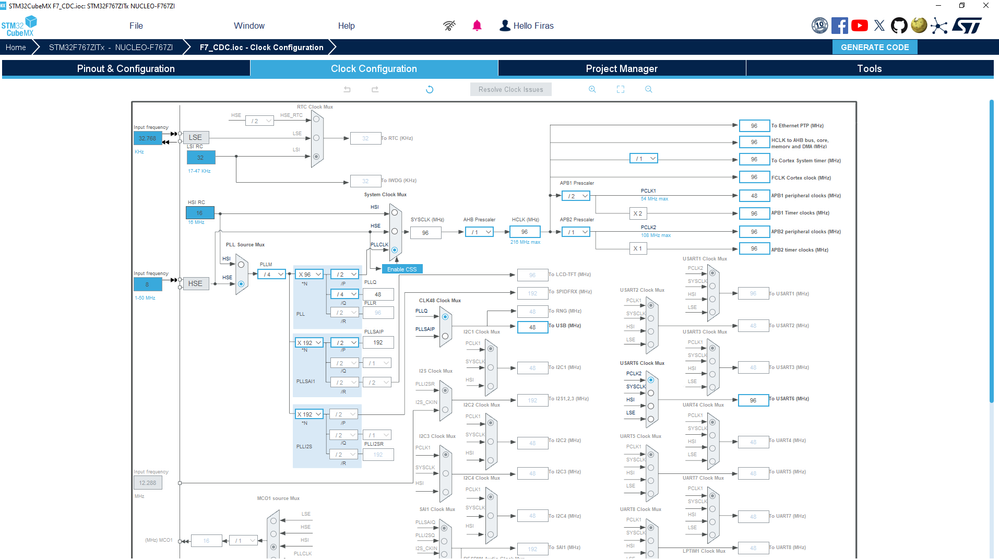This screenshot has height=559, width=999.
Task: Open the Facebook link icon
Action: (840, 25)
